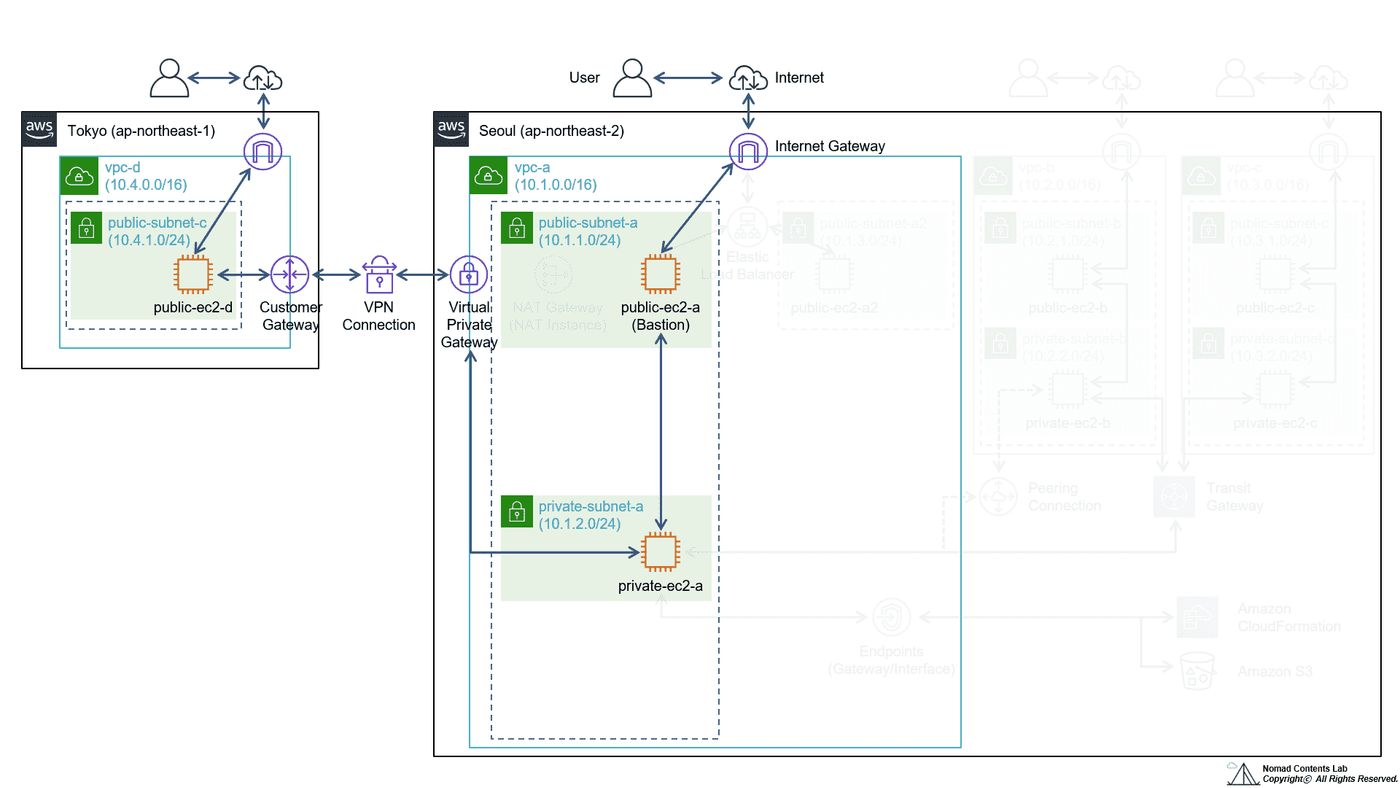This screenshot has width=1400, height=788.
Task: Select the faded Peering Connection icon
Action: [x=997, y=497]
